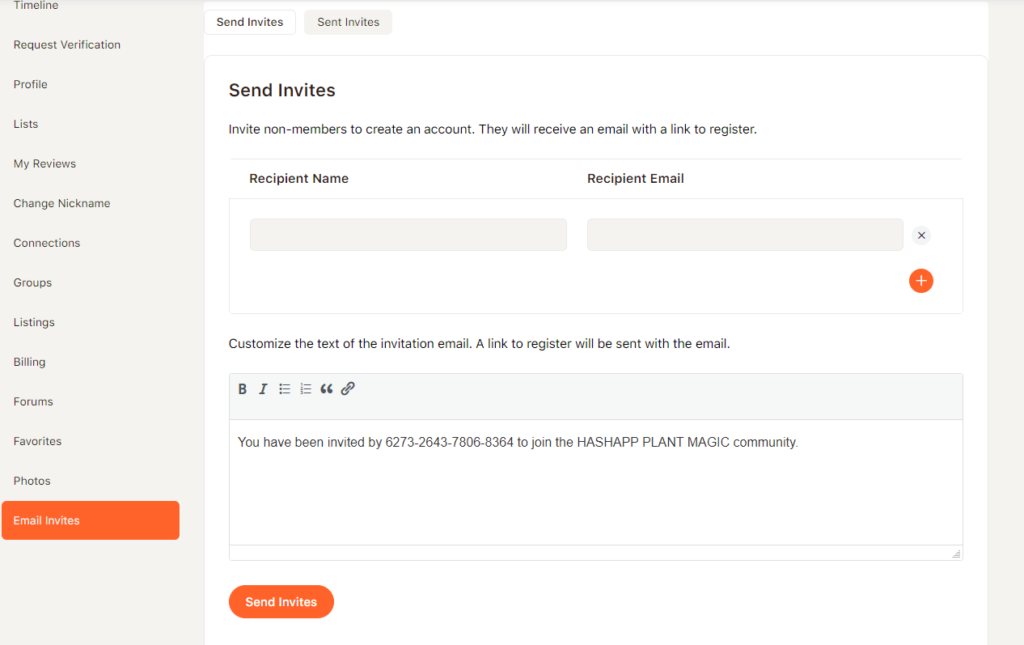The height and width of the screenshot is (645, 1024).
Task: Navigate to Change Nickname
Action: click(62, 204)
